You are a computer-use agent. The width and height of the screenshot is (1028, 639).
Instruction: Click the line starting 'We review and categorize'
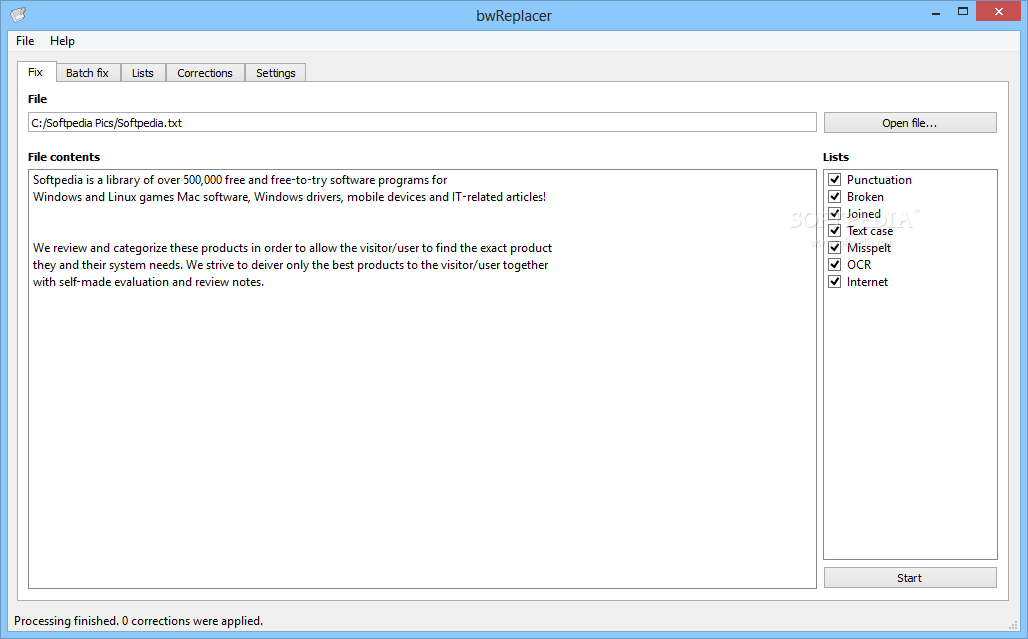[x=292, y=248]
